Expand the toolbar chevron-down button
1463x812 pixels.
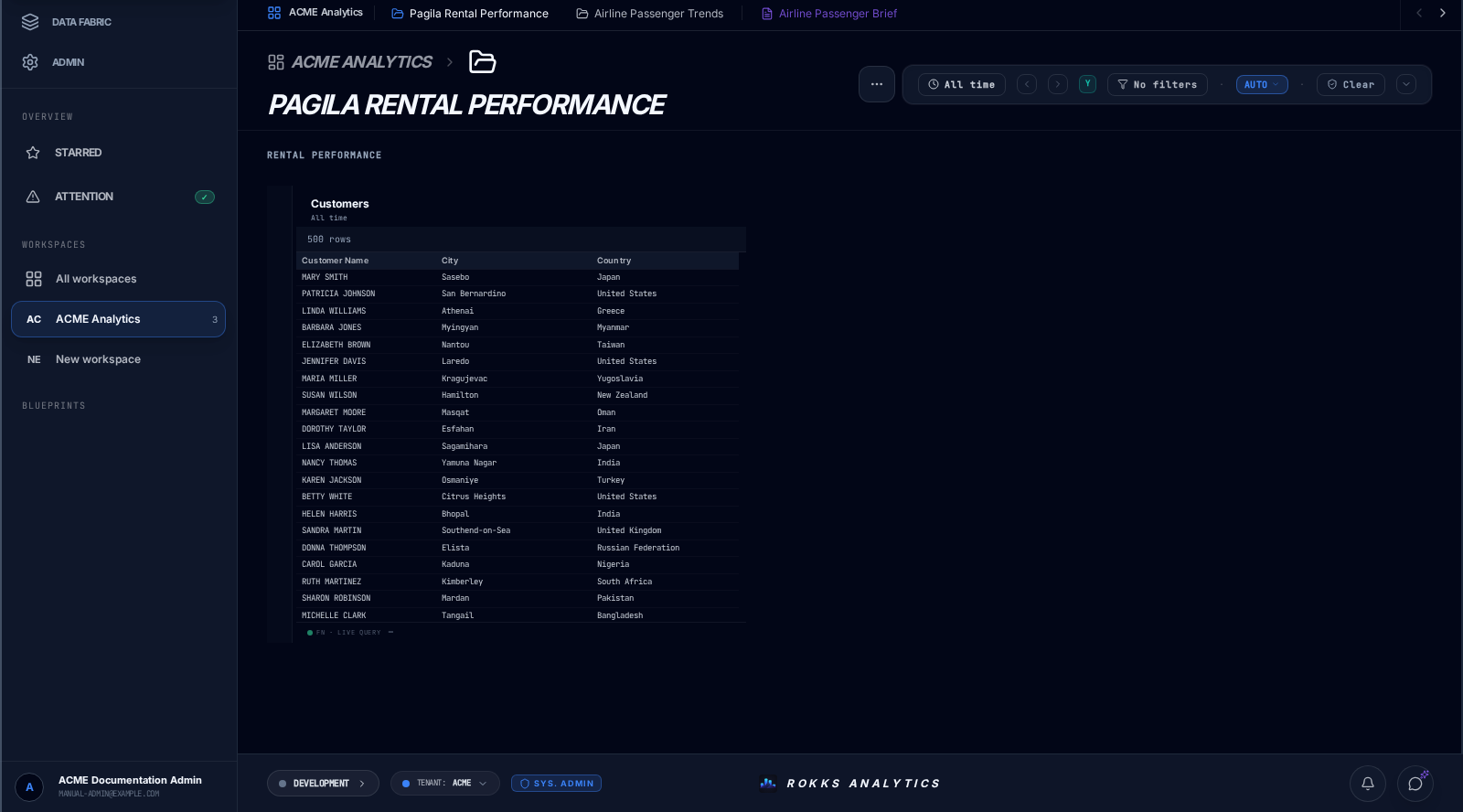click(1406, 84)
